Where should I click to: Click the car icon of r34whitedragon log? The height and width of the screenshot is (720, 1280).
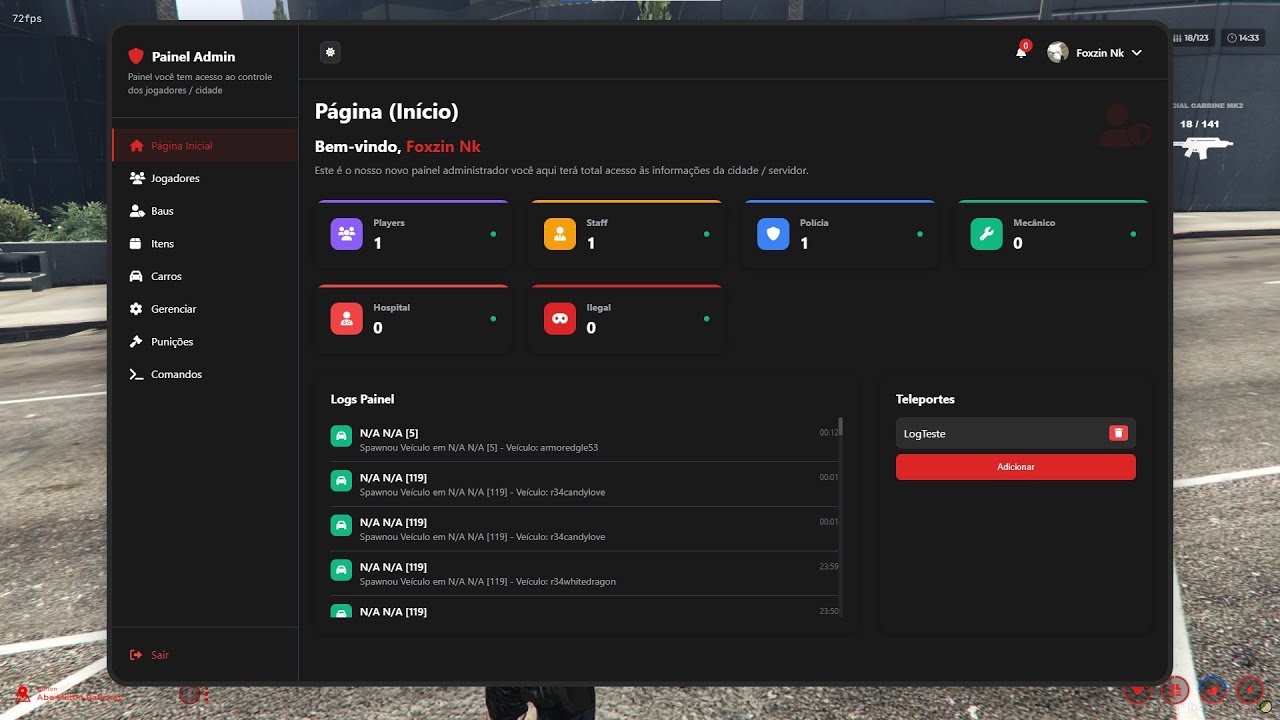click(341, 570)
